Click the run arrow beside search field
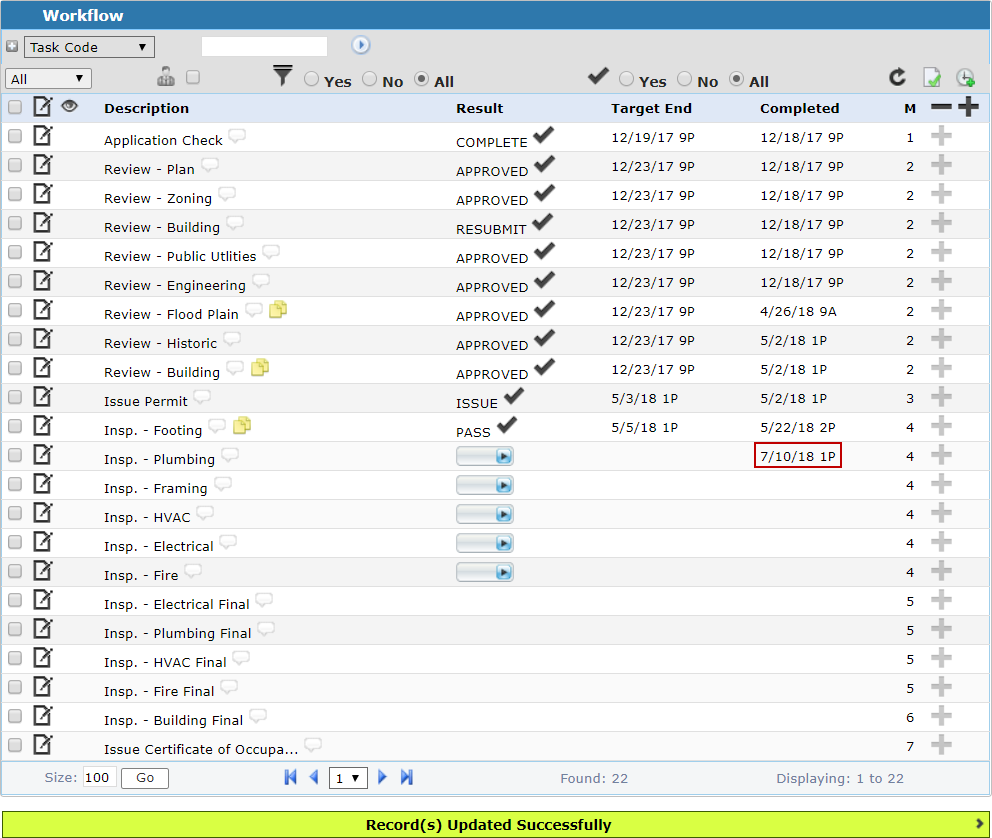Screen dimensions: 992x838 (x=361, y=46)
